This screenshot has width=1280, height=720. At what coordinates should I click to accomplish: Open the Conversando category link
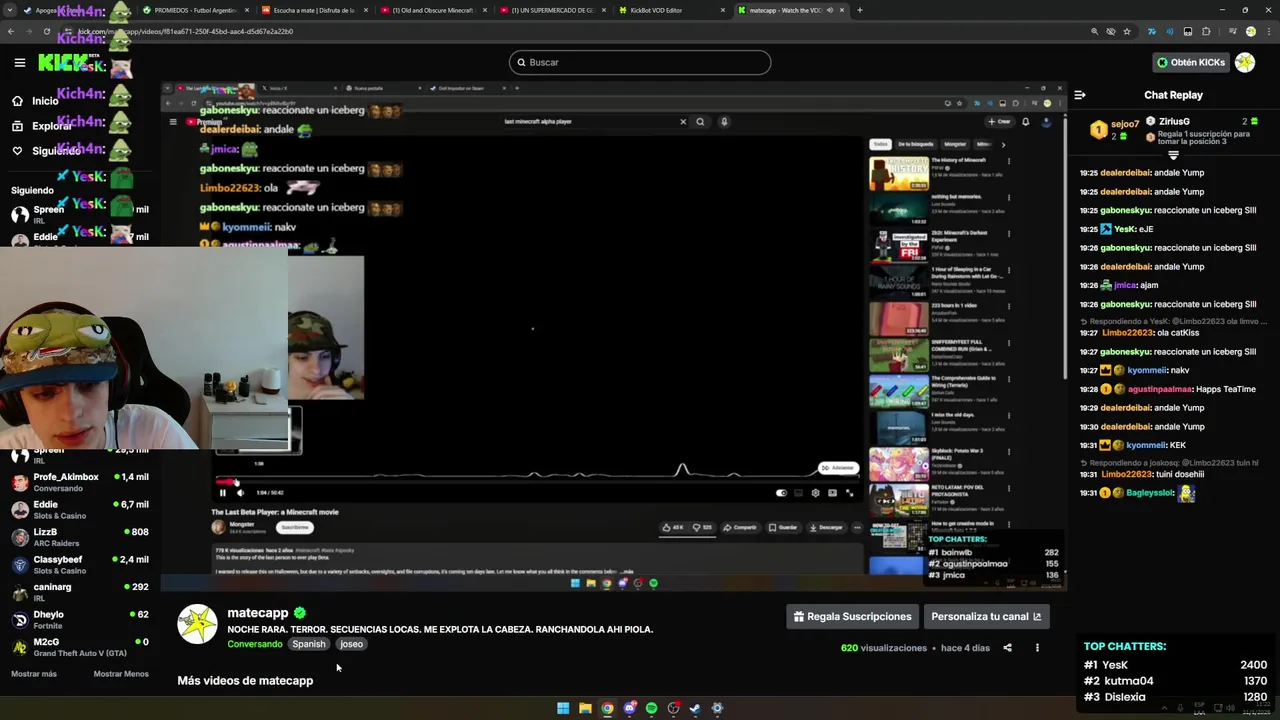click(x=255, y=644)
